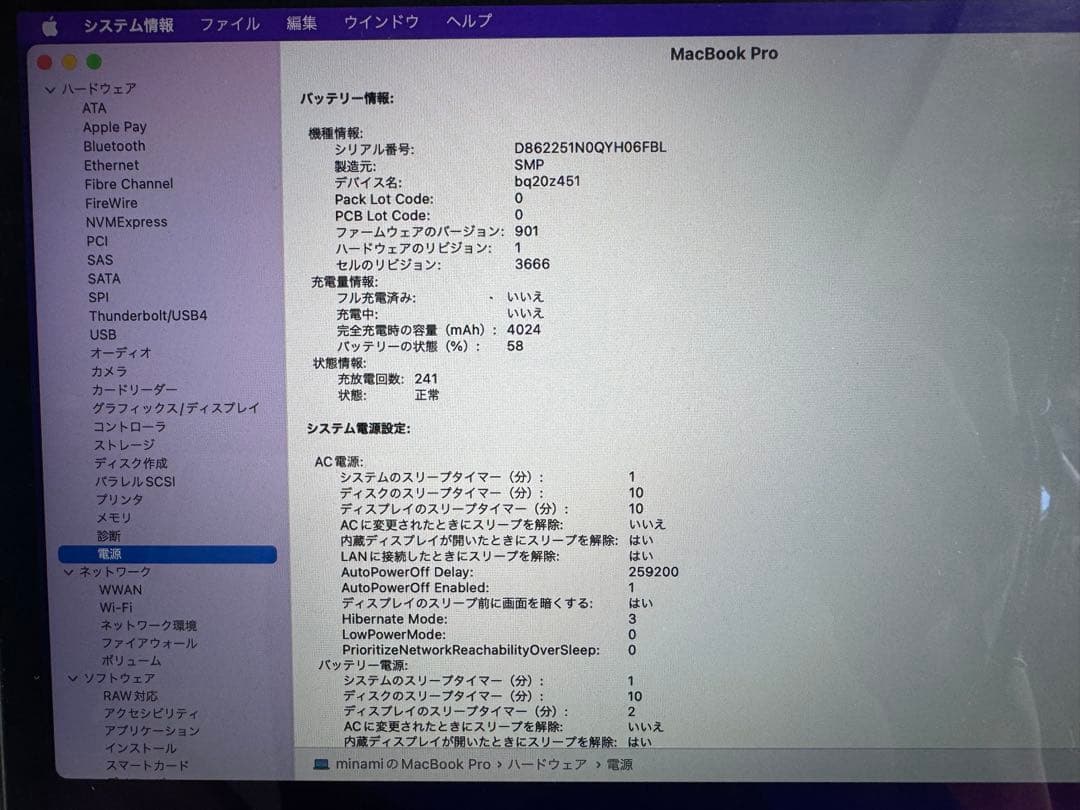Click minami の MacBook Pro in path bar
This screenshot has height=810, width=1080.
[413, 765]
